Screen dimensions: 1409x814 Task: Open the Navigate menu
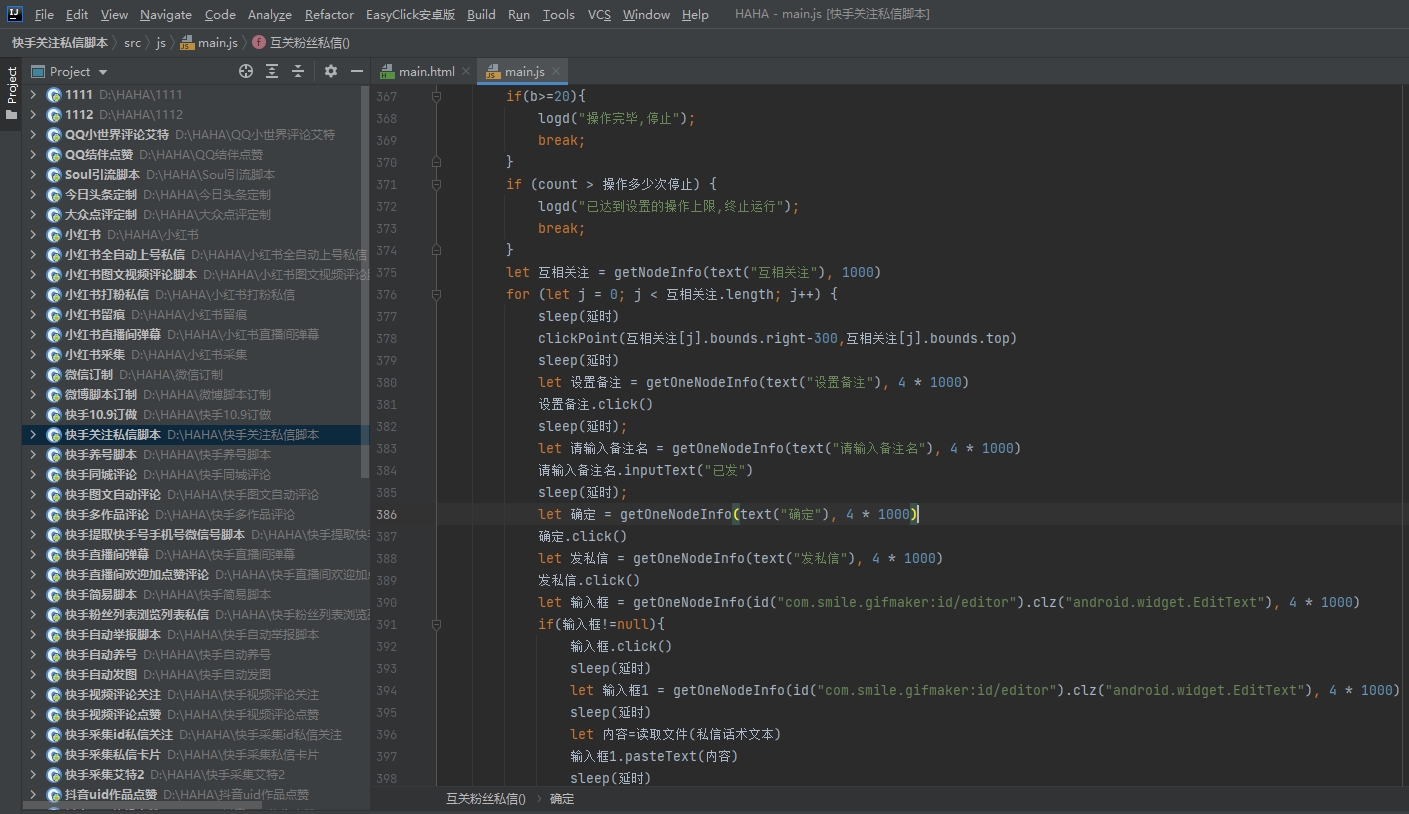[x=166, y=14]
